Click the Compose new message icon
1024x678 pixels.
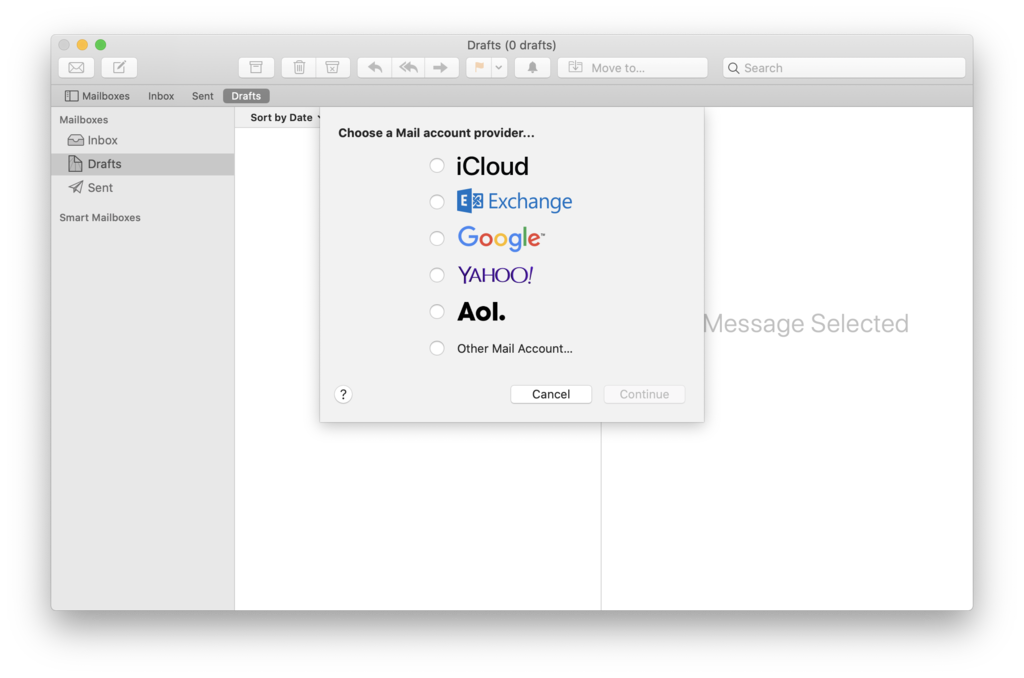(119, 67)
